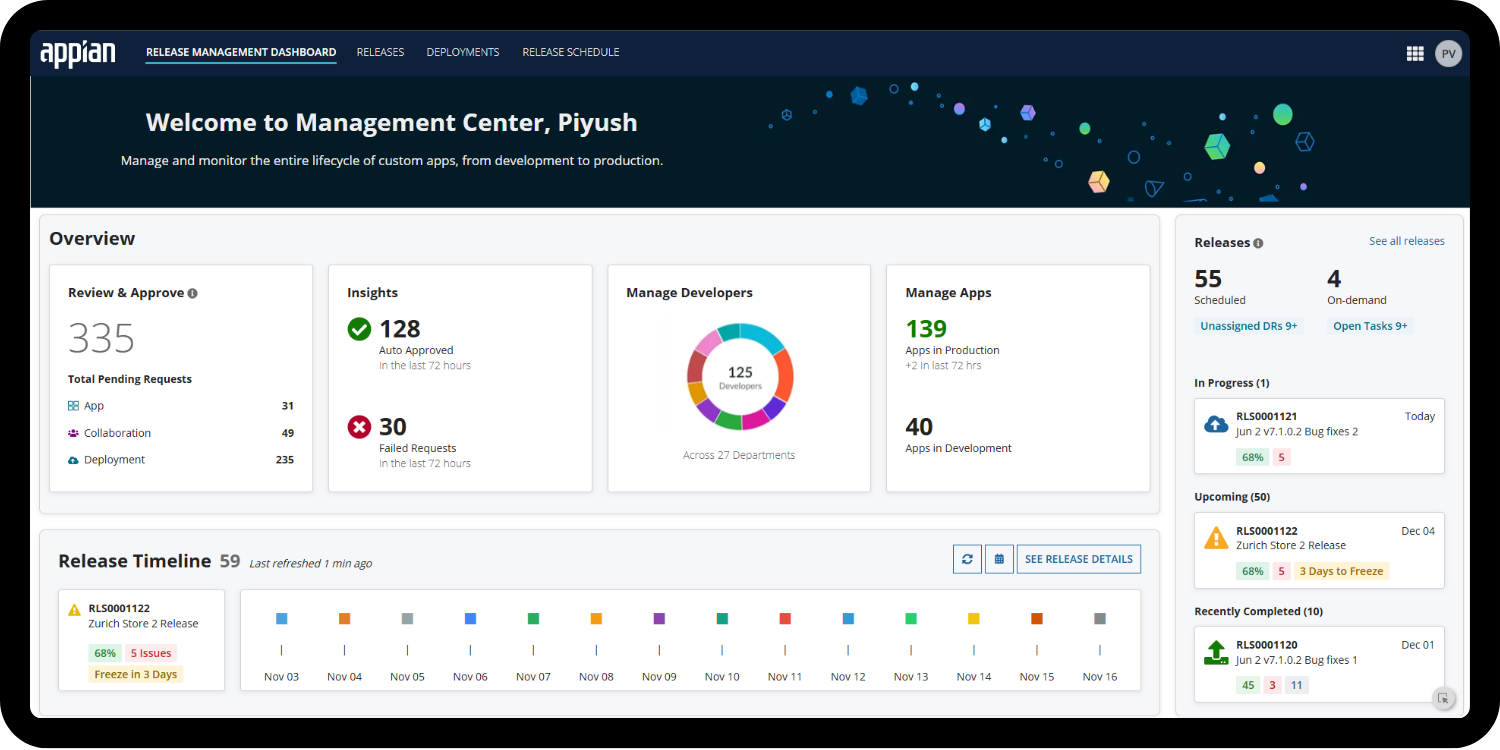Open the PV user avatar menu
This screenshot has width=1500, height=750.
(1448, 54)
